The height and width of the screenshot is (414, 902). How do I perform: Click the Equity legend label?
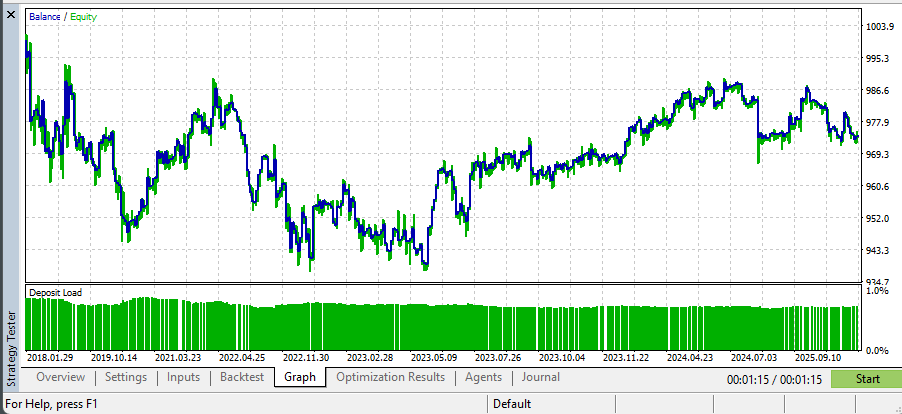(x=83, y=17)
